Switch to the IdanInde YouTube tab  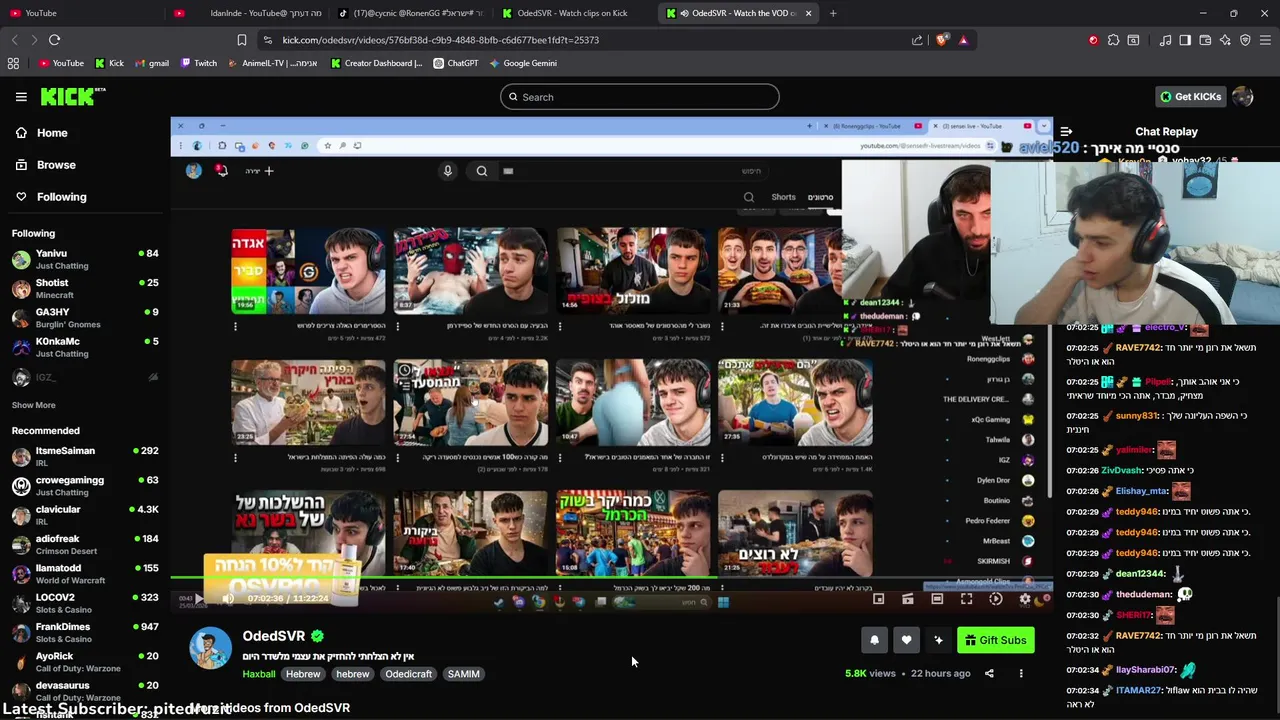tap(247, 13)
